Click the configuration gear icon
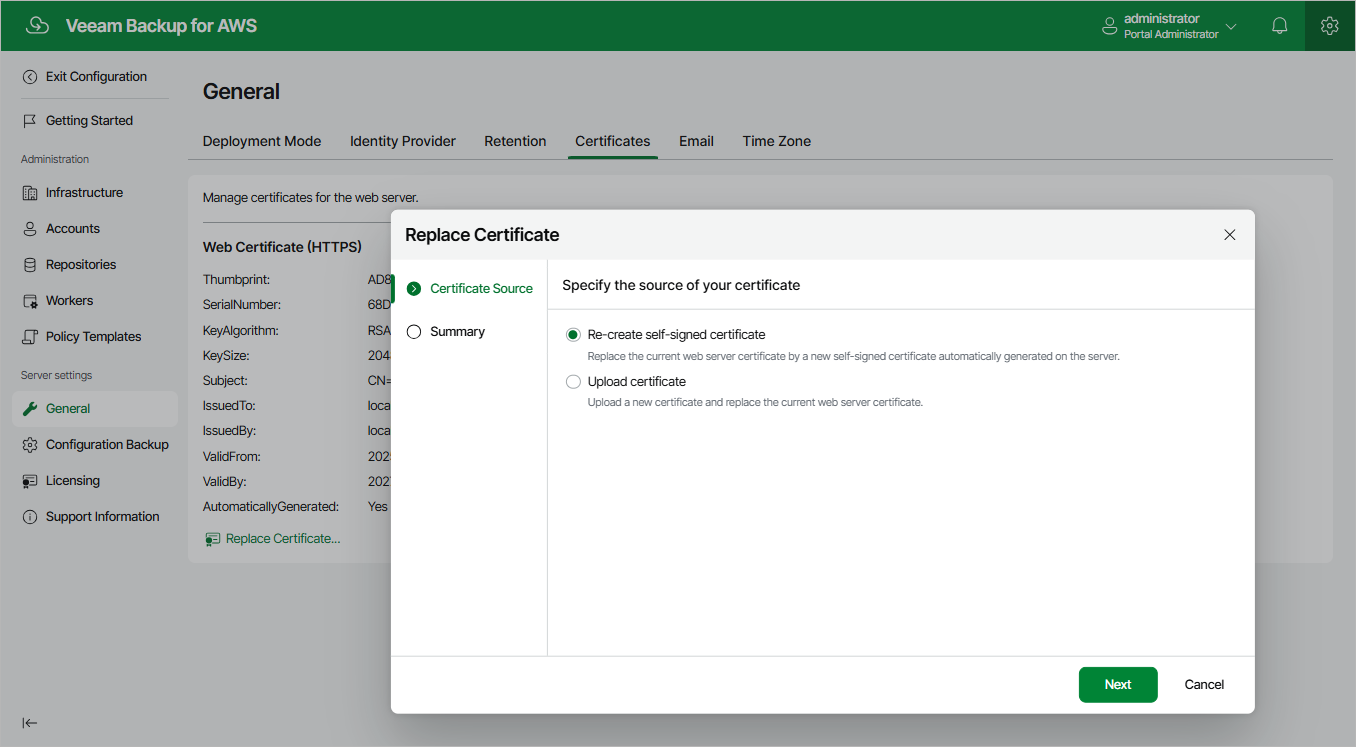This screenshot has height=747, width=1356. coord(1329,26)
